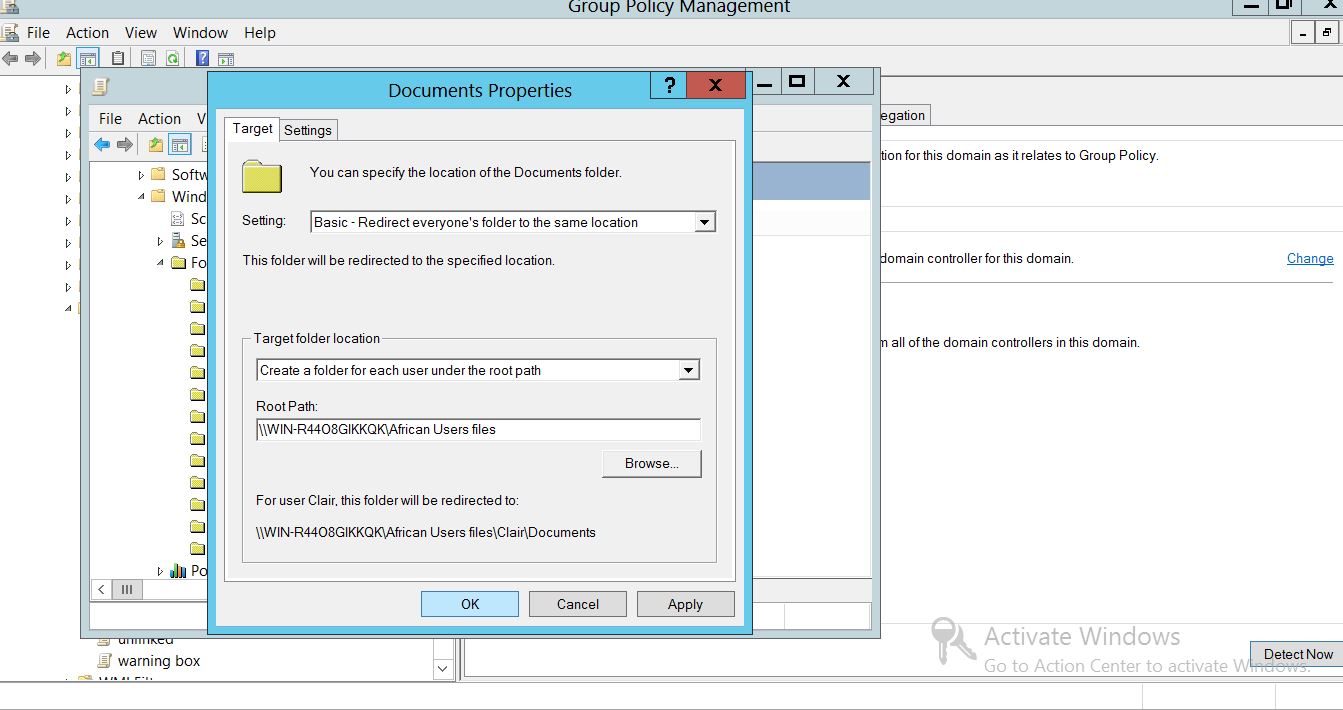Click the Up One Level folder icon in main toolbar
The width and height of the screenshot is (1343, 710).
click(x=64, y=59)
